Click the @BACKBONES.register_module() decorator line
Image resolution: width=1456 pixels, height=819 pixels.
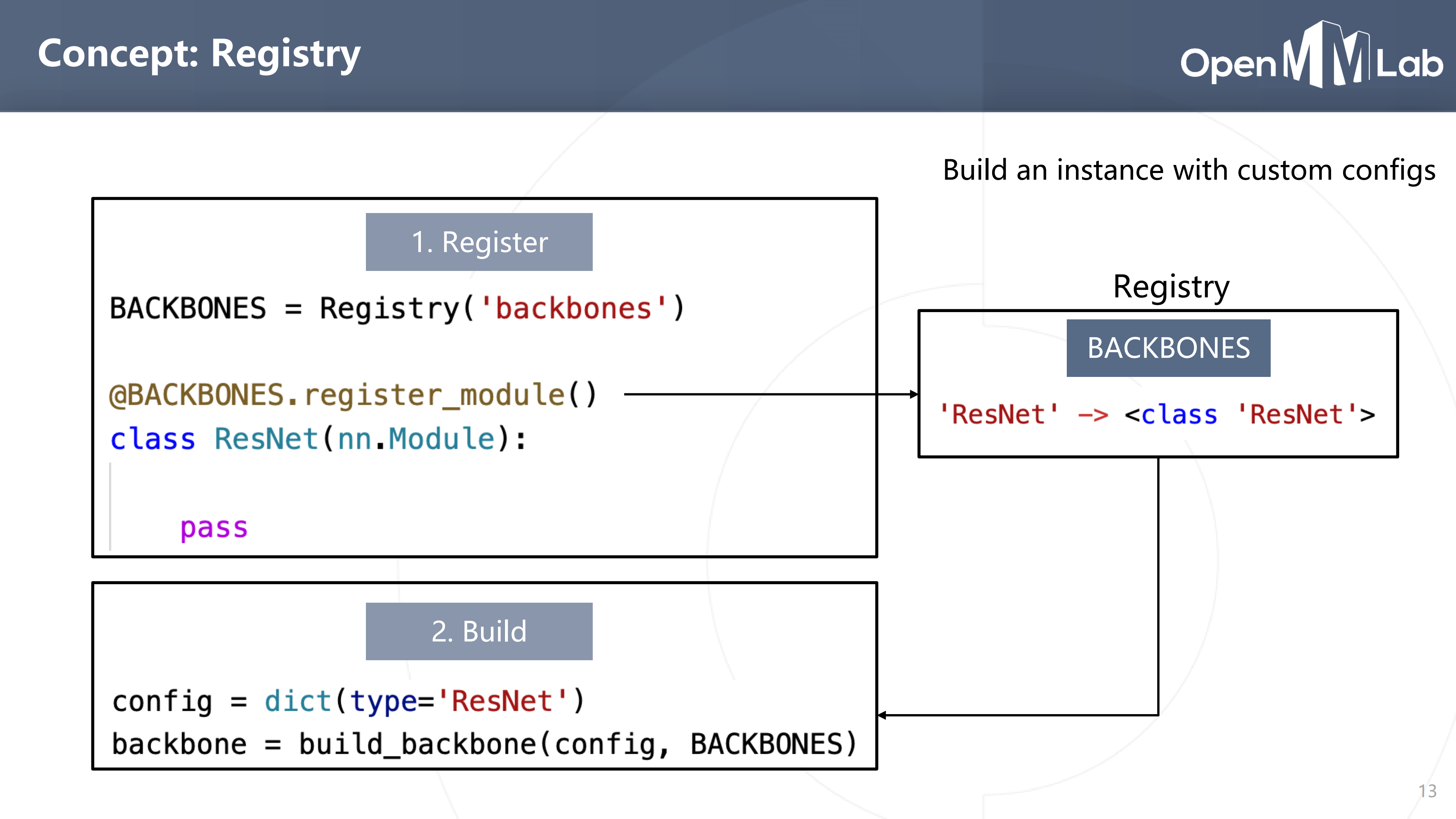click(x=353, y=394)
